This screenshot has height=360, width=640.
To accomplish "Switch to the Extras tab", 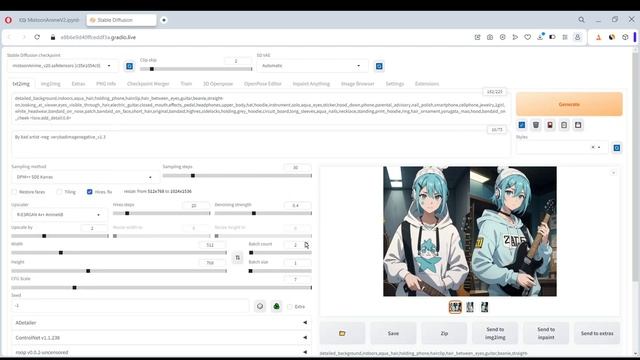I will pos(78,84).
